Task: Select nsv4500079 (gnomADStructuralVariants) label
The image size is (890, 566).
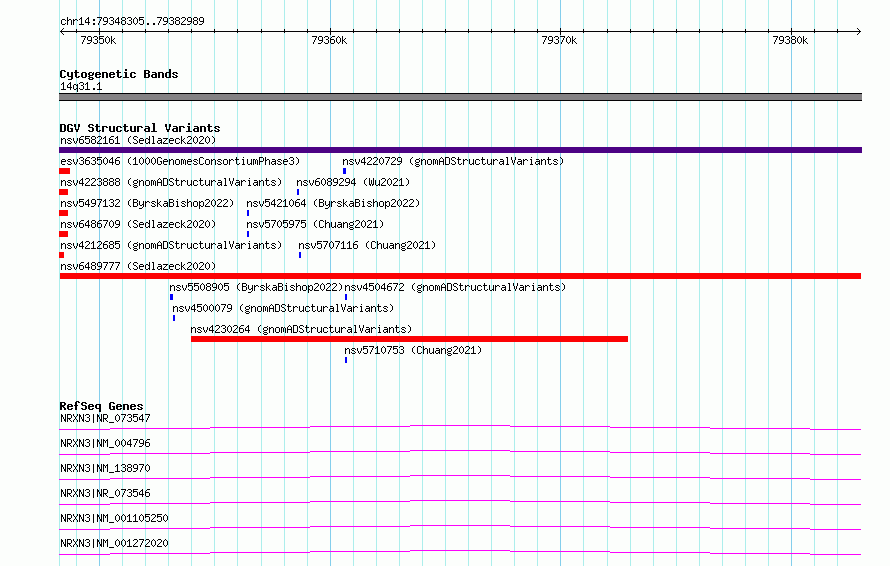Action: click(x=283, y=308)
